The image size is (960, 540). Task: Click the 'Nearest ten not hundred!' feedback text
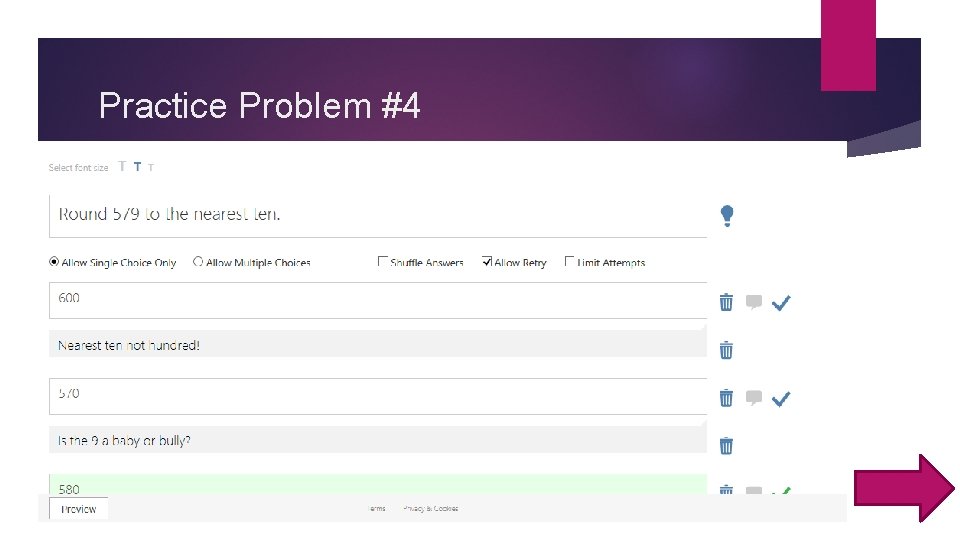[x=129, y=345]
